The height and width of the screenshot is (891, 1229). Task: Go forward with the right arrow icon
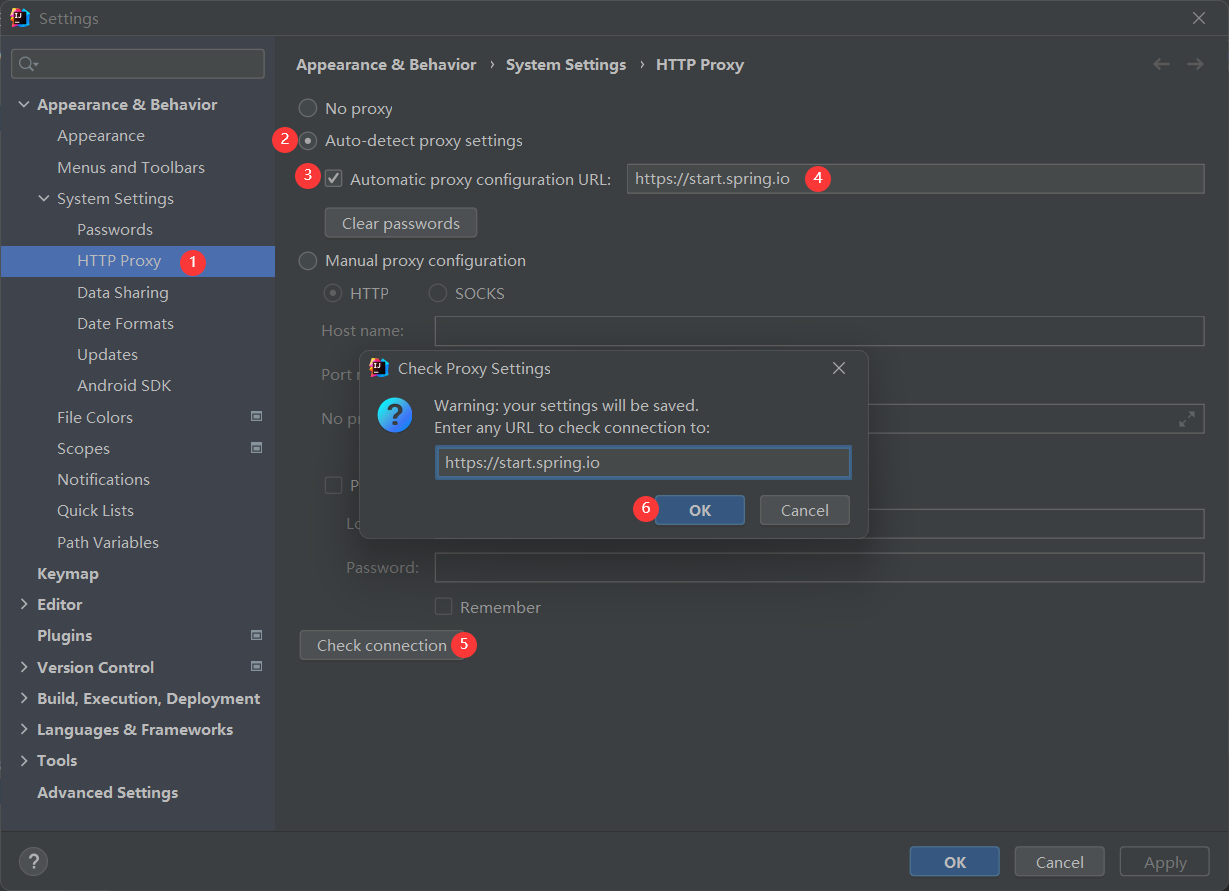click(1195, 64)
